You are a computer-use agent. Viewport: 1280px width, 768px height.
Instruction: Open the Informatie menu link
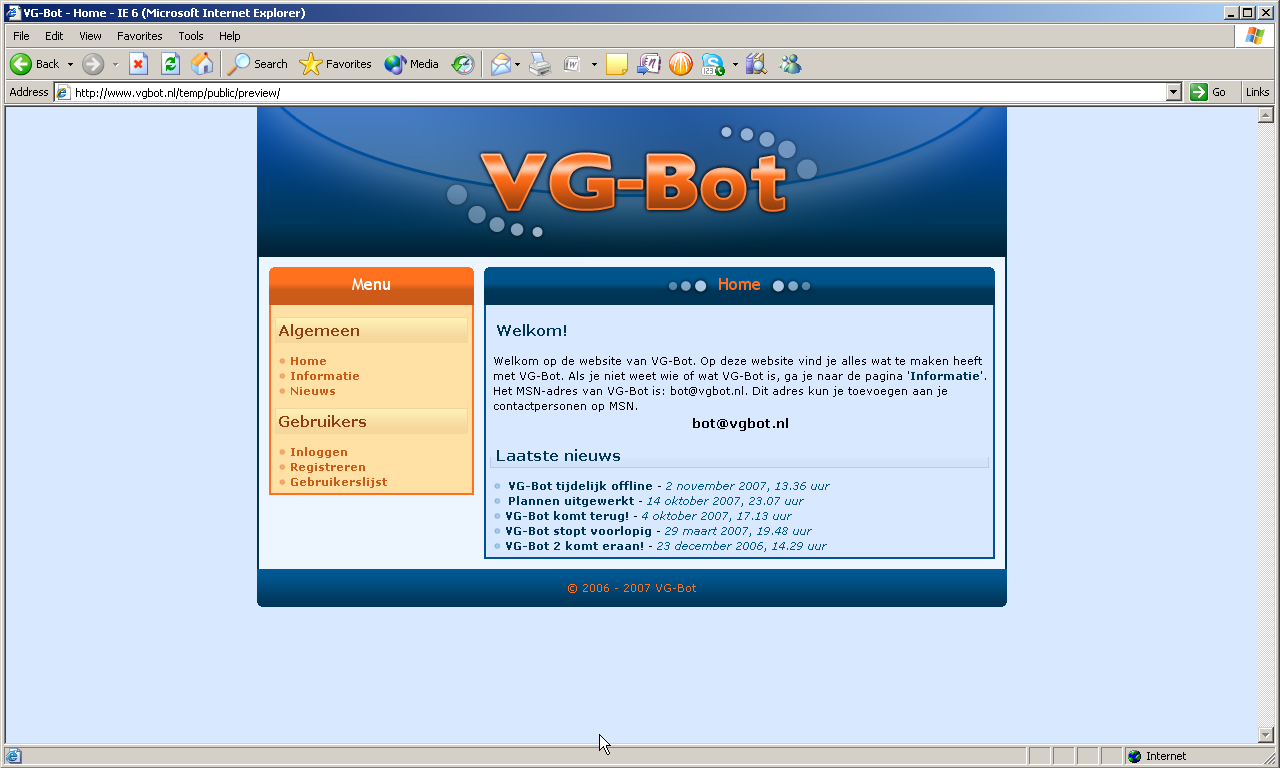[325, 376]
